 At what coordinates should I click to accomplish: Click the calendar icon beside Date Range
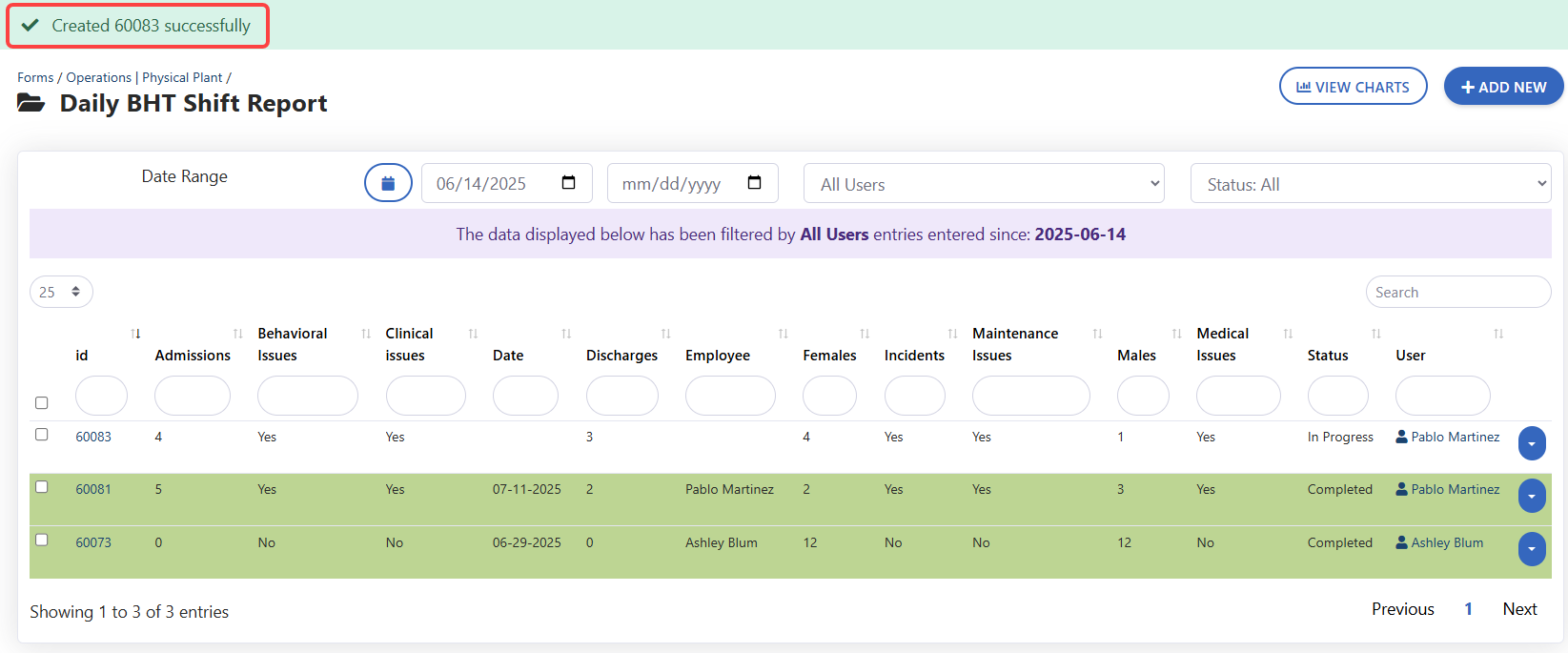pos(388,183)
